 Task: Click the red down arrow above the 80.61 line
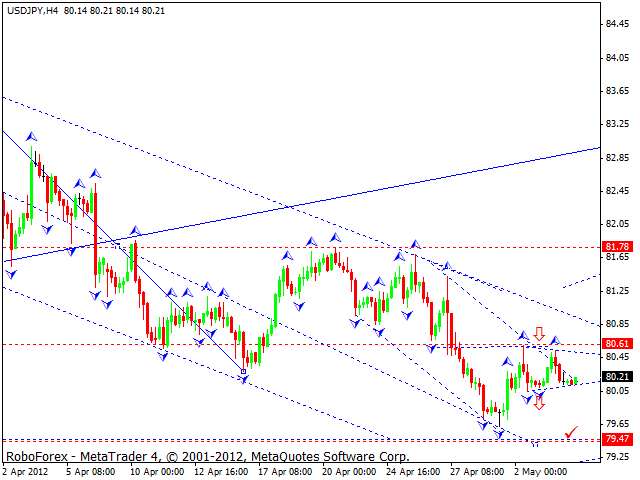(x=539, y=333)
